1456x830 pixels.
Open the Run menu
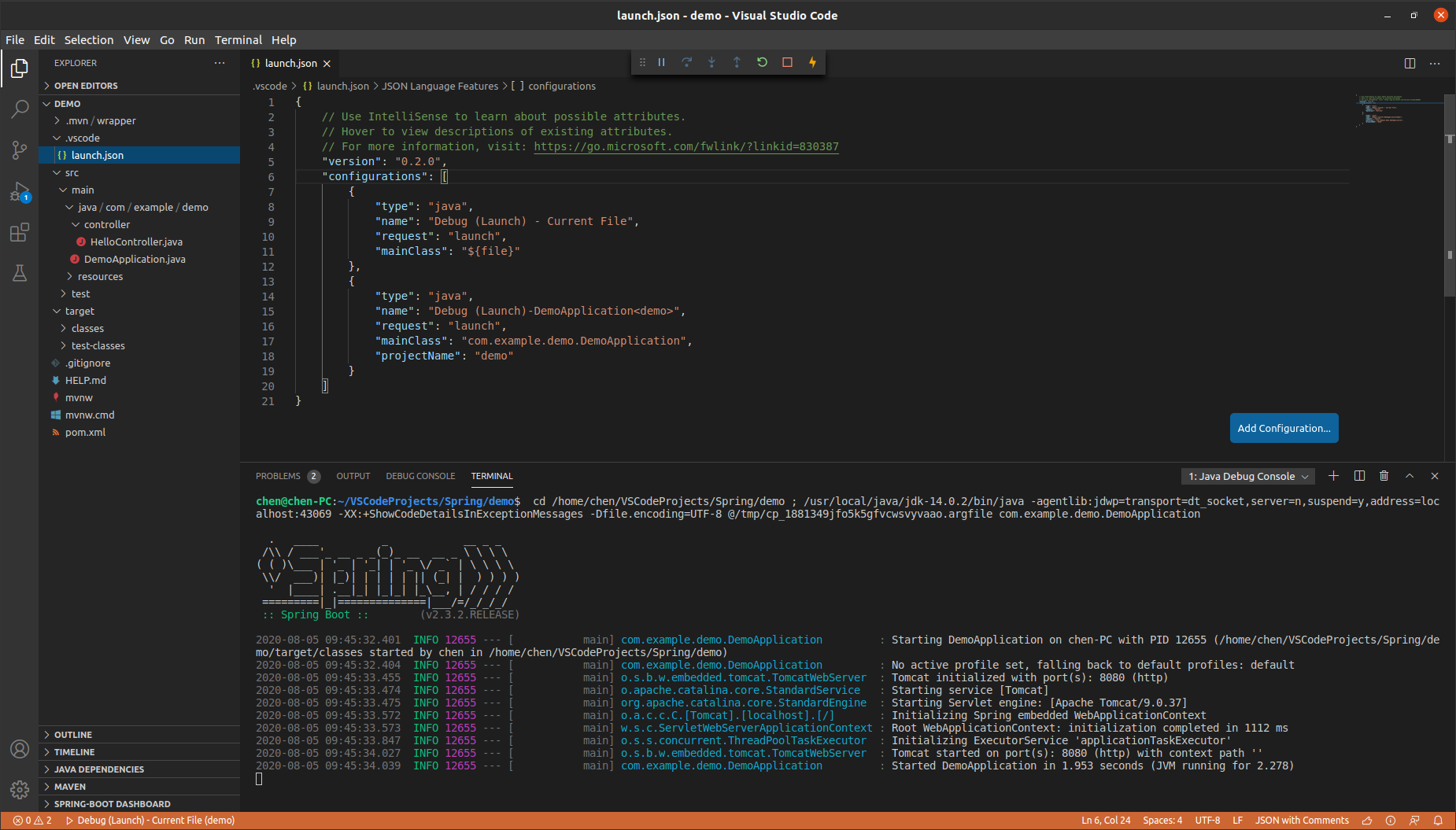tap(194, 40)
